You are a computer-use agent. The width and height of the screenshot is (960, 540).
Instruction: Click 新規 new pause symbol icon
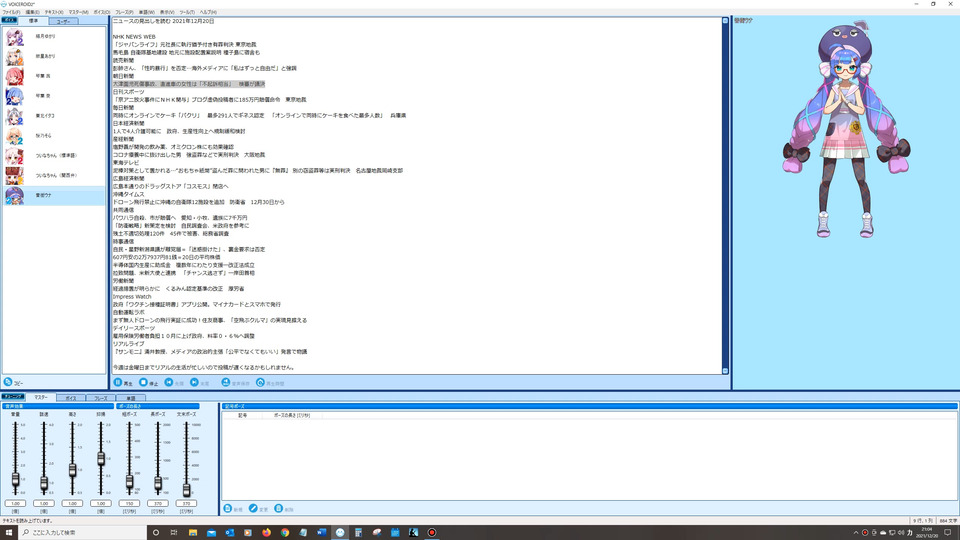[x=228, y=509]
